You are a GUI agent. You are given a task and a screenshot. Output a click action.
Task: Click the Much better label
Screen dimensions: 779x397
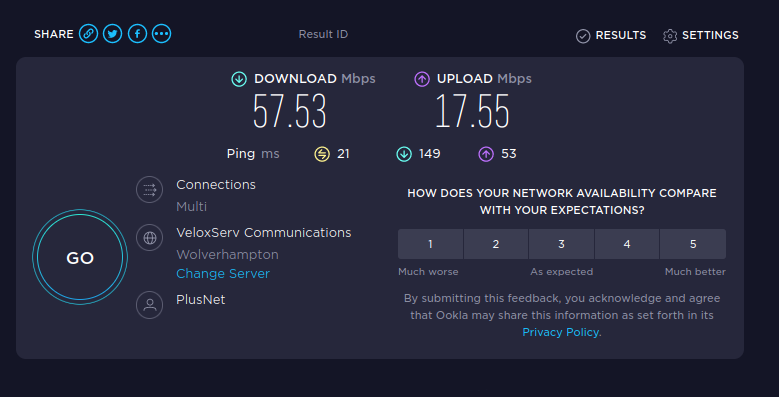[696, 272]
